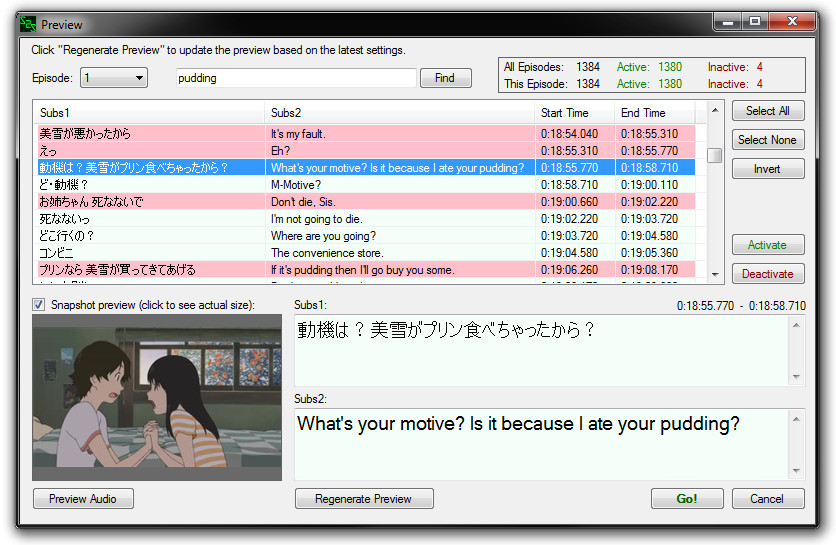This screenshot has width=836, height=545.
Task: Click the Select All button
Action: point(768,111)
